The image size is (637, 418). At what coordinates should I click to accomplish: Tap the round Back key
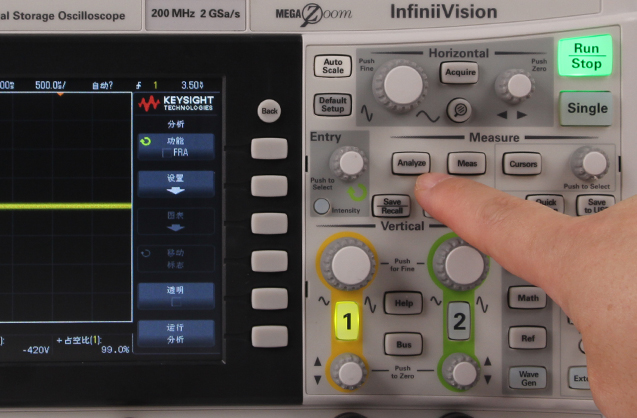point(269,110)
